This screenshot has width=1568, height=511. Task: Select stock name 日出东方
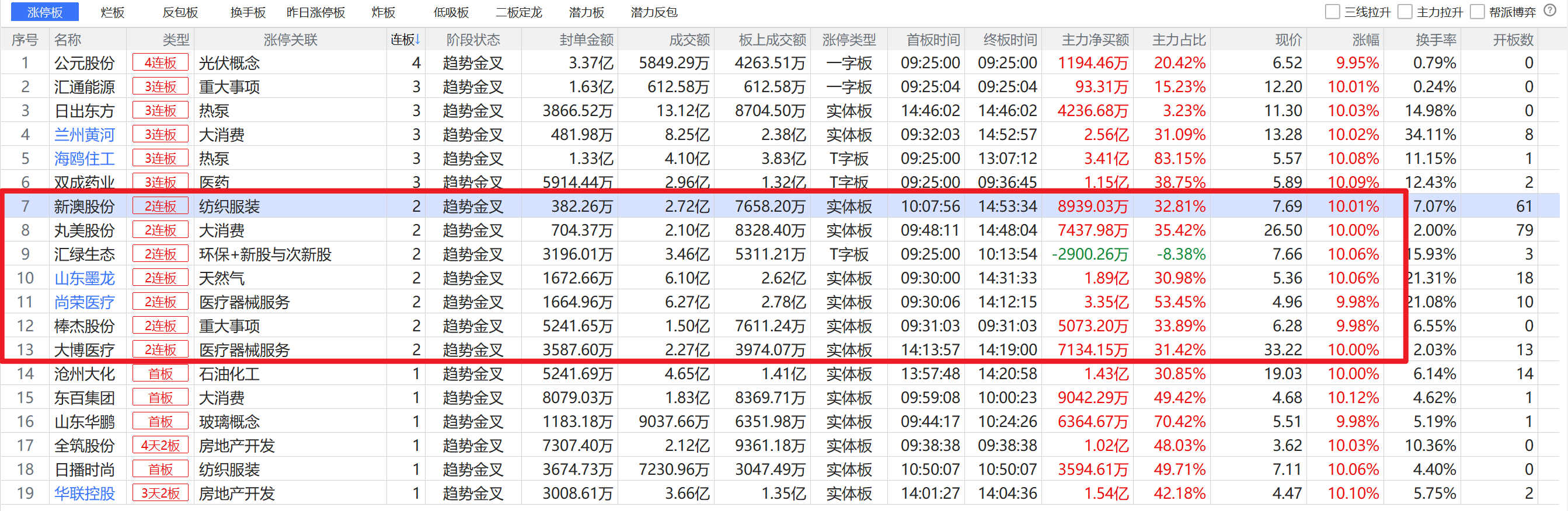coord(85,111)
